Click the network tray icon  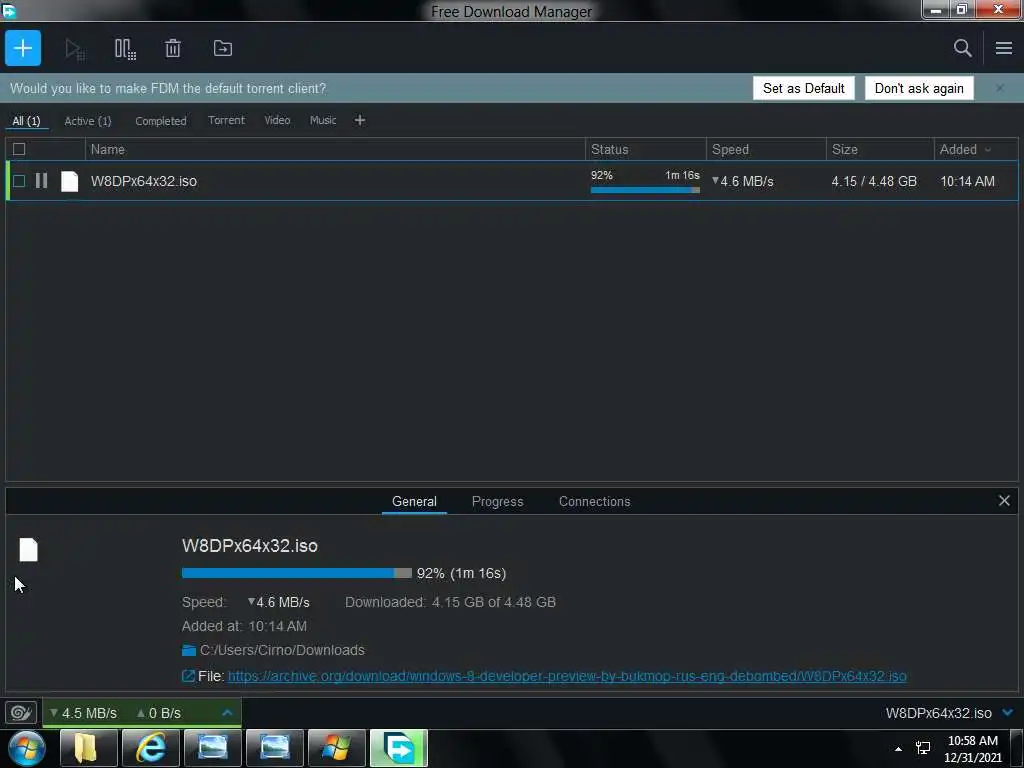click(923, 748)
